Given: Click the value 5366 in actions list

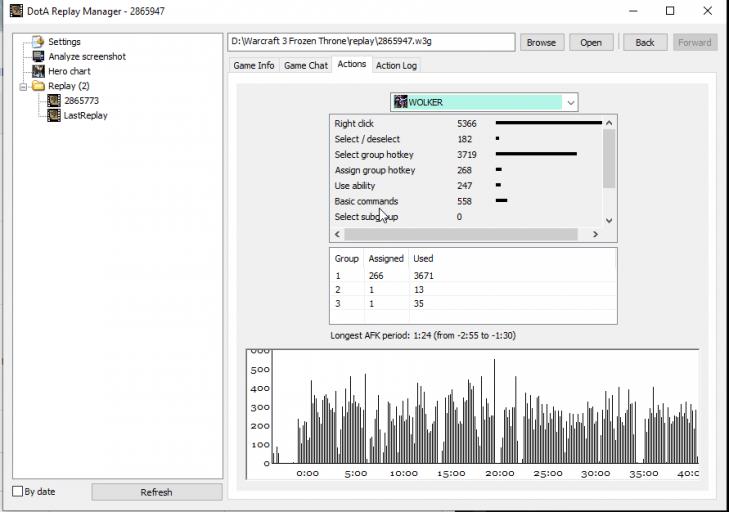Looking at the screenshot, I should tap(467, 124).
